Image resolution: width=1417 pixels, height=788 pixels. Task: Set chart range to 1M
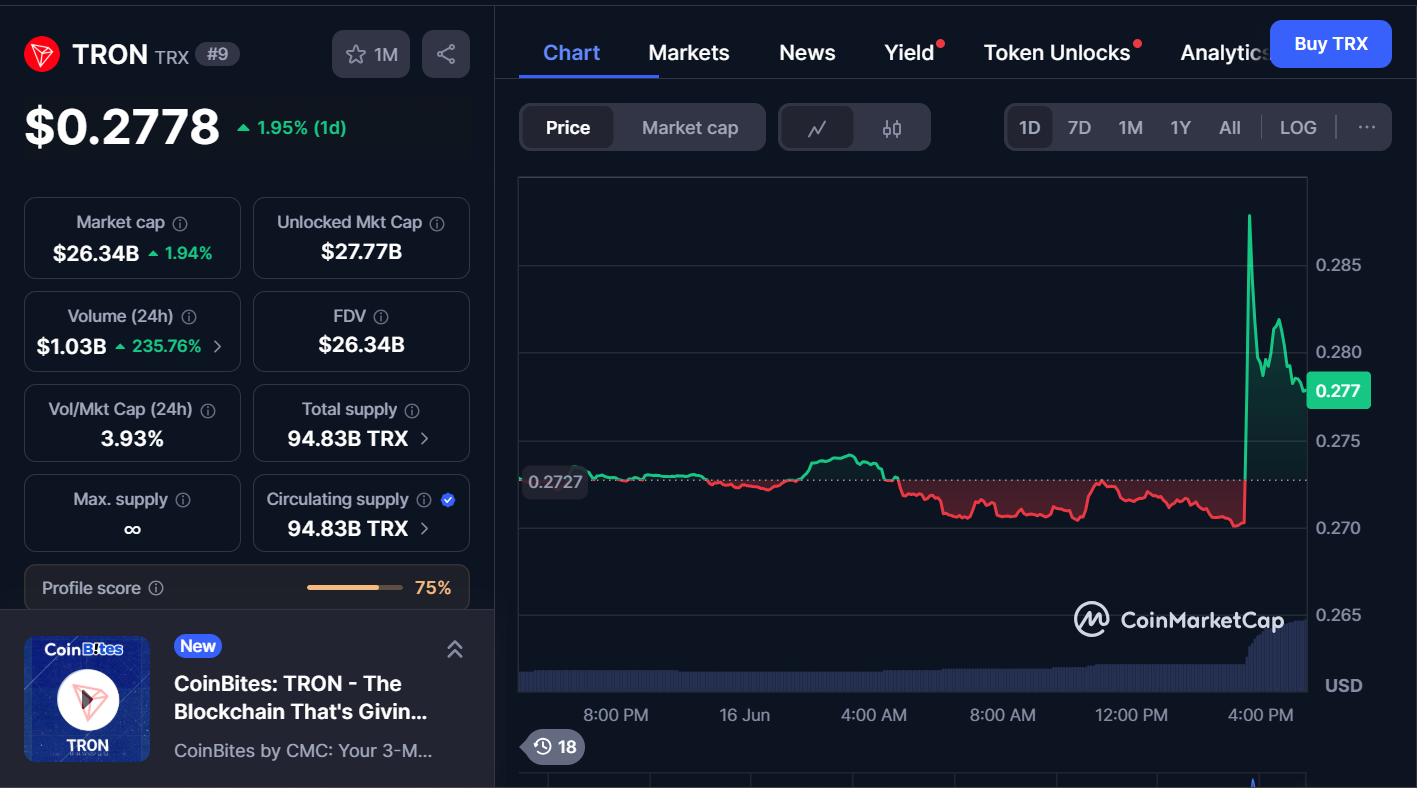point(1130,128)
